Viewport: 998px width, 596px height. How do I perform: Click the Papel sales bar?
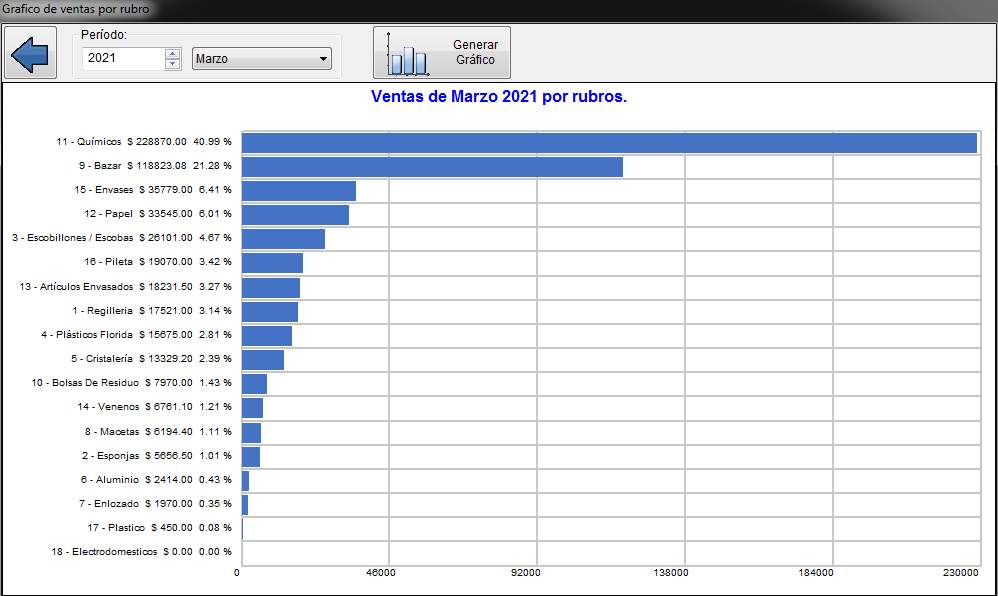click(295, 214)
